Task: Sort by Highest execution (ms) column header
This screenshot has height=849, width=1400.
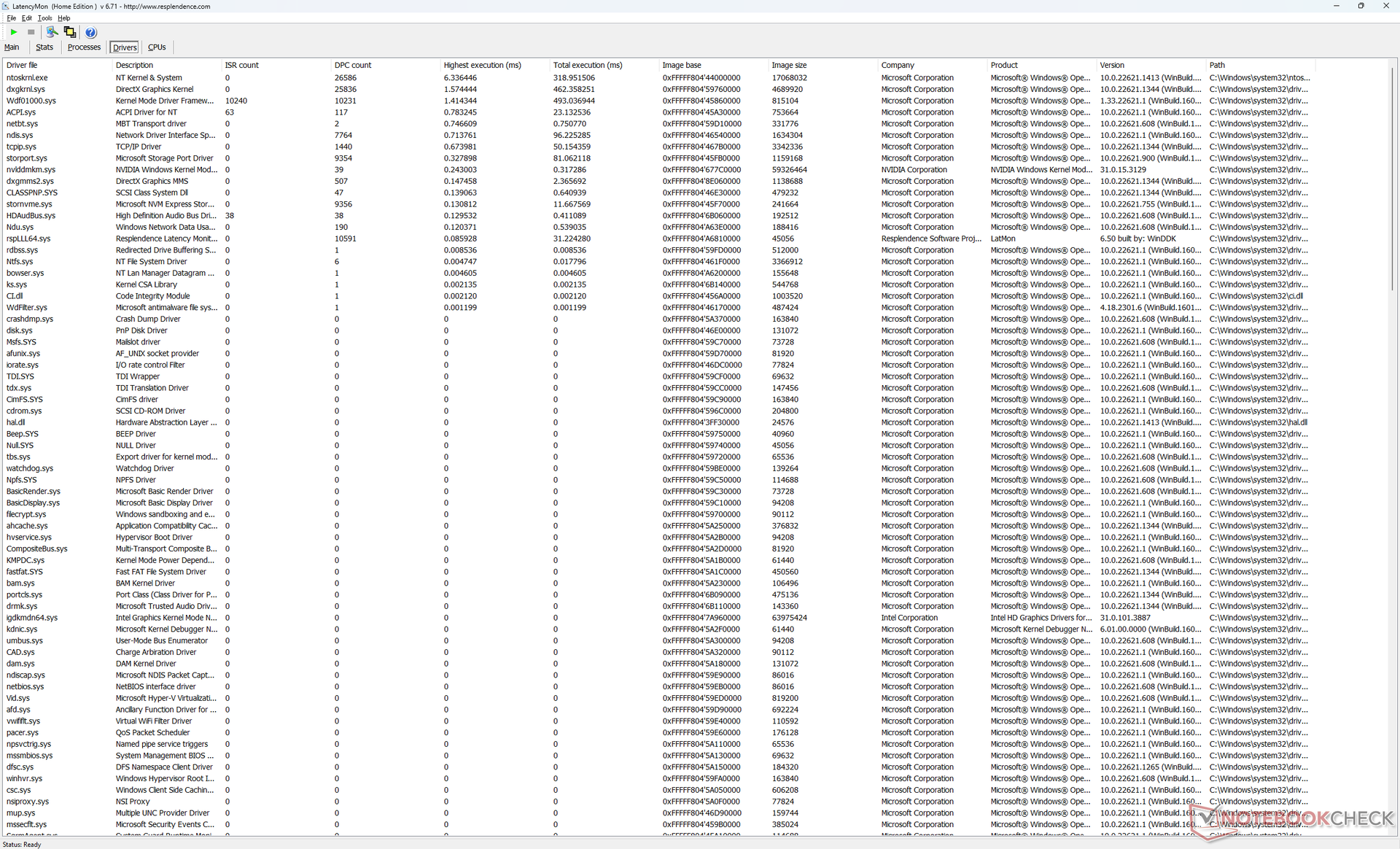Action: click(494, 65)
